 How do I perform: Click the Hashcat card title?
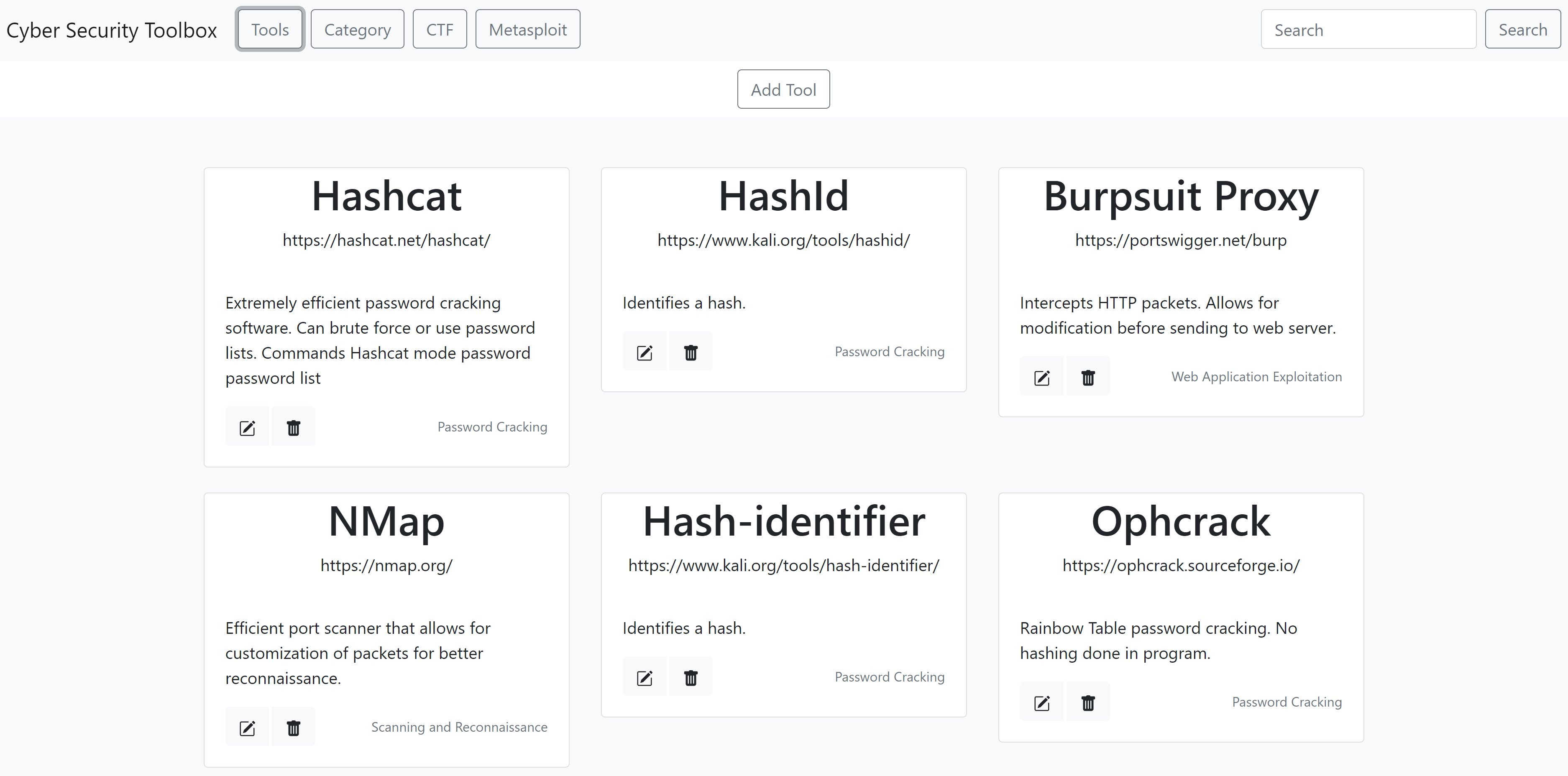[386, 197]
